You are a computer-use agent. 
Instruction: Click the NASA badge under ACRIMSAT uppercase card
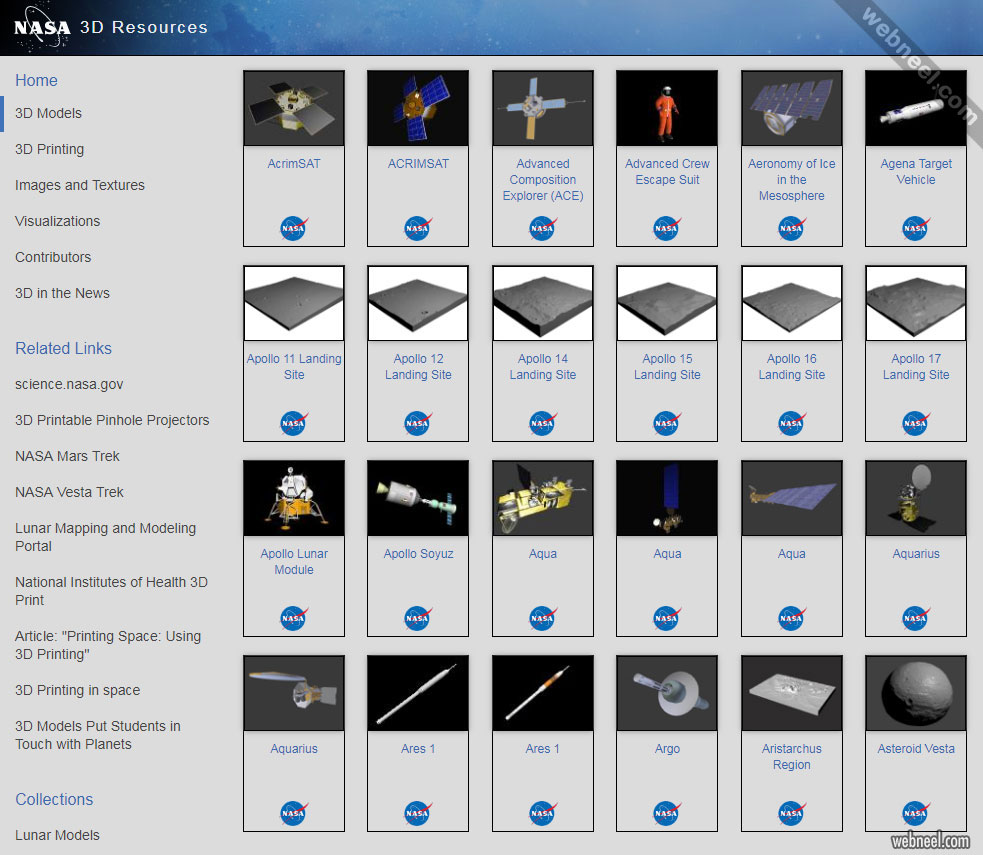click(418, 228)
